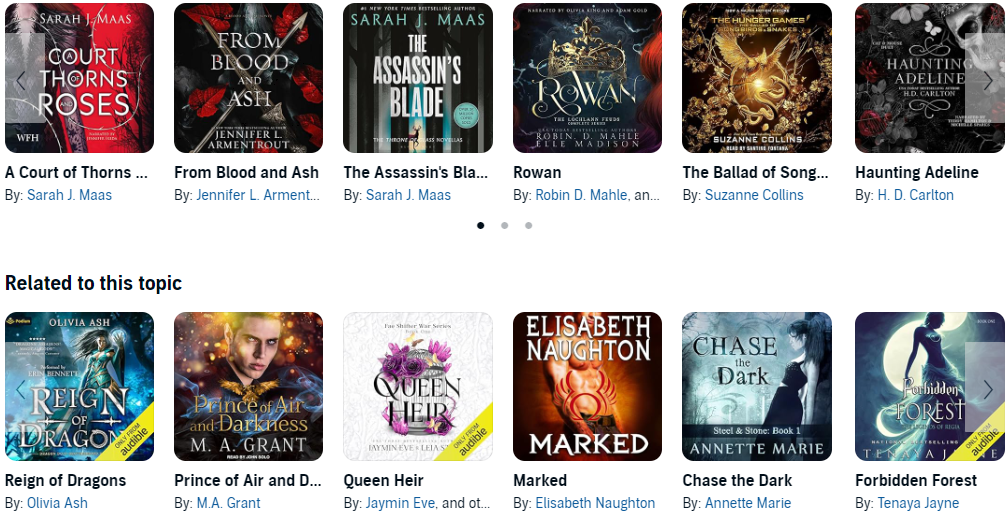
Task: Open The Assassin's Blade cover image
Action: click(418, 78)
